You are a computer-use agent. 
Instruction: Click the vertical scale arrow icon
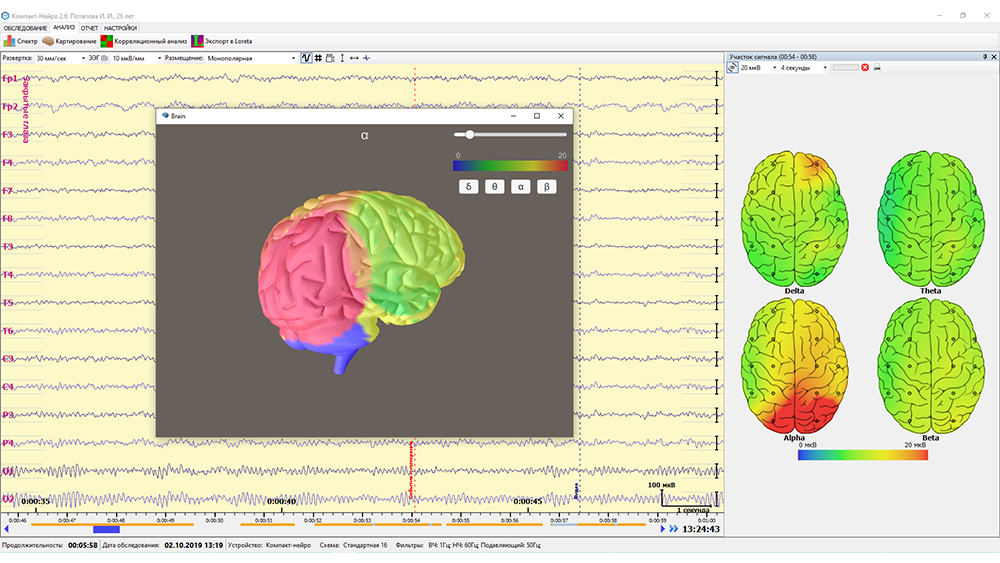pyautogui.click(x=342, y=58)
